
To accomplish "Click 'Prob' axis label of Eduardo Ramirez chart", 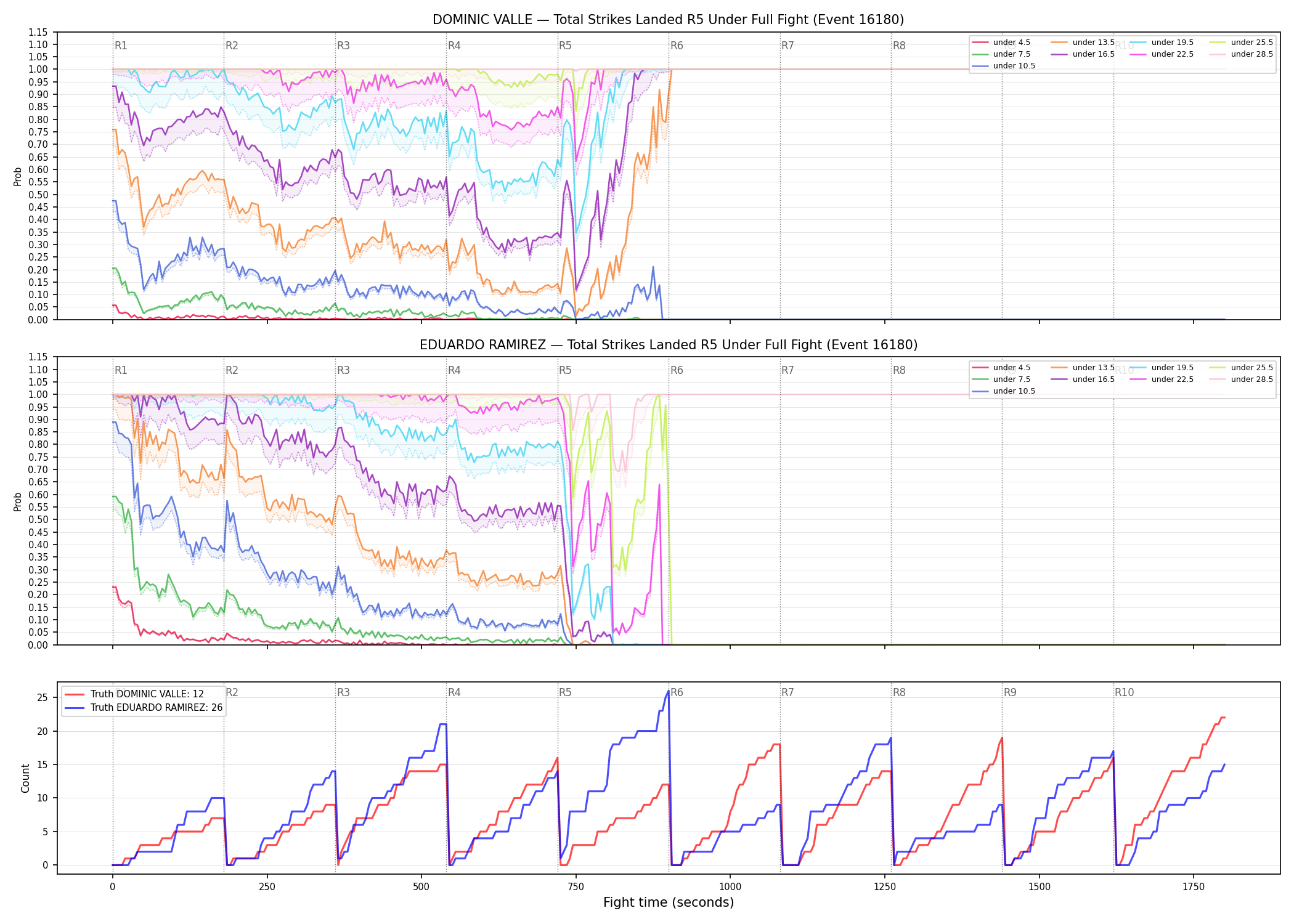I will pos(18,501).
